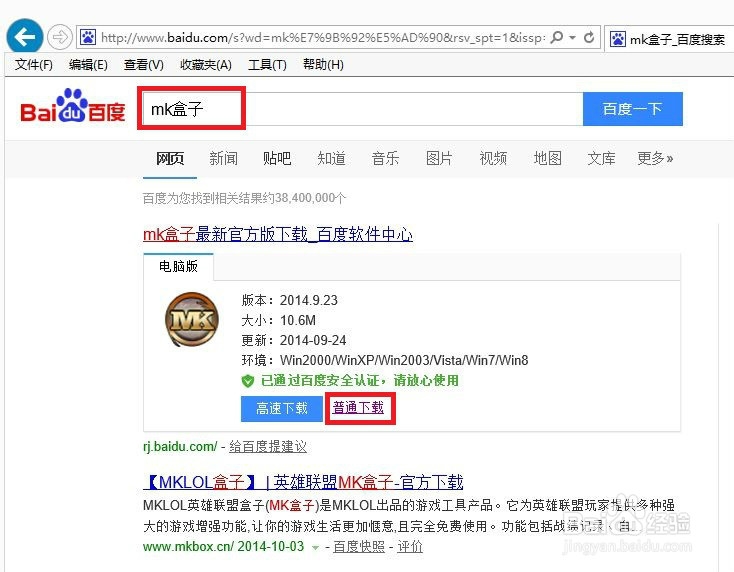Viewport: 734px width, 572px height.
Task: Open the 工具(T) menu
Action: [x=267, y=65]
